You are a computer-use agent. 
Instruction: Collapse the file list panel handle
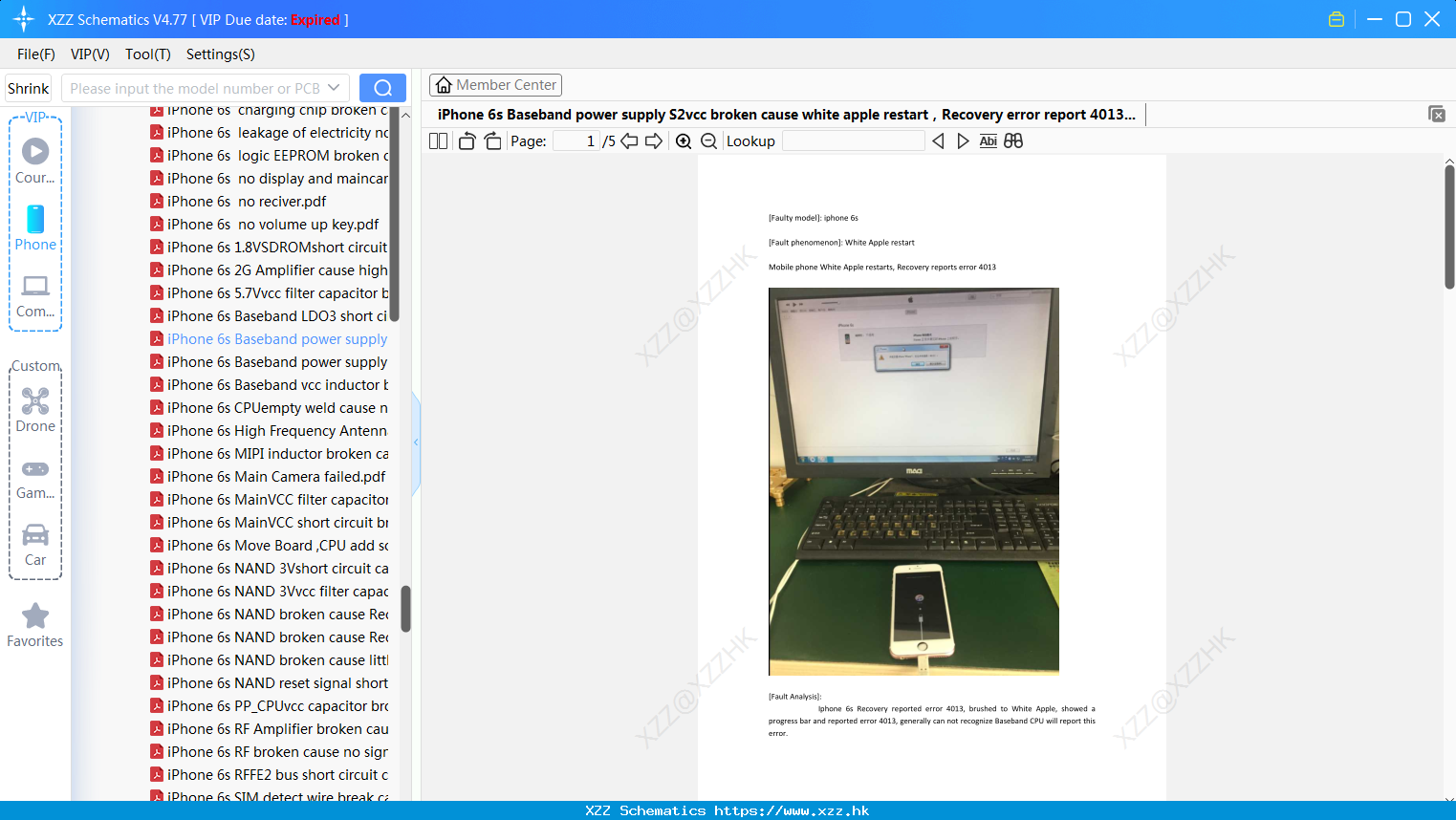416,442
